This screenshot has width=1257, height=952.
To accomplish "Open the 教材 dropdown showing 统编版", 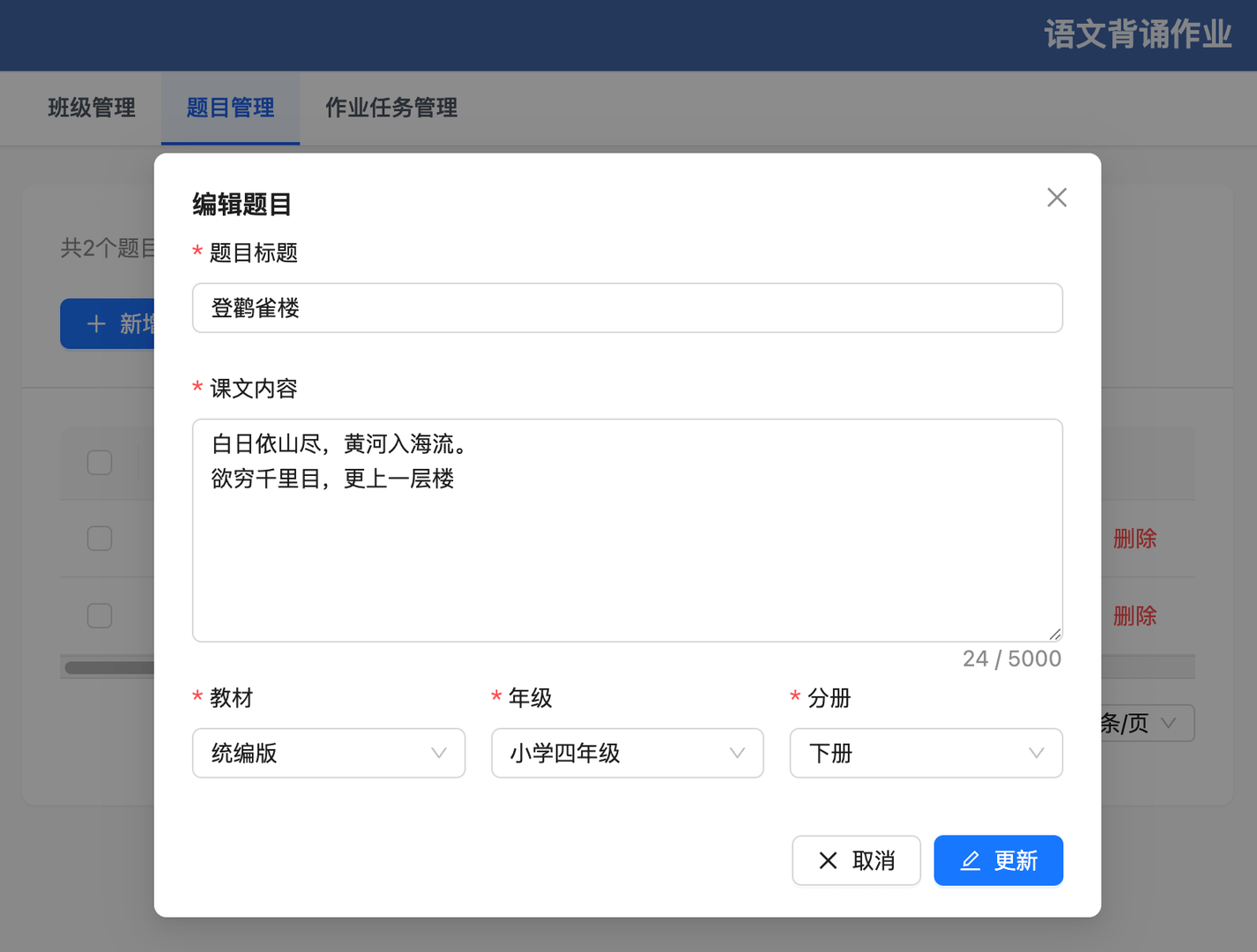I will [328, 754].
